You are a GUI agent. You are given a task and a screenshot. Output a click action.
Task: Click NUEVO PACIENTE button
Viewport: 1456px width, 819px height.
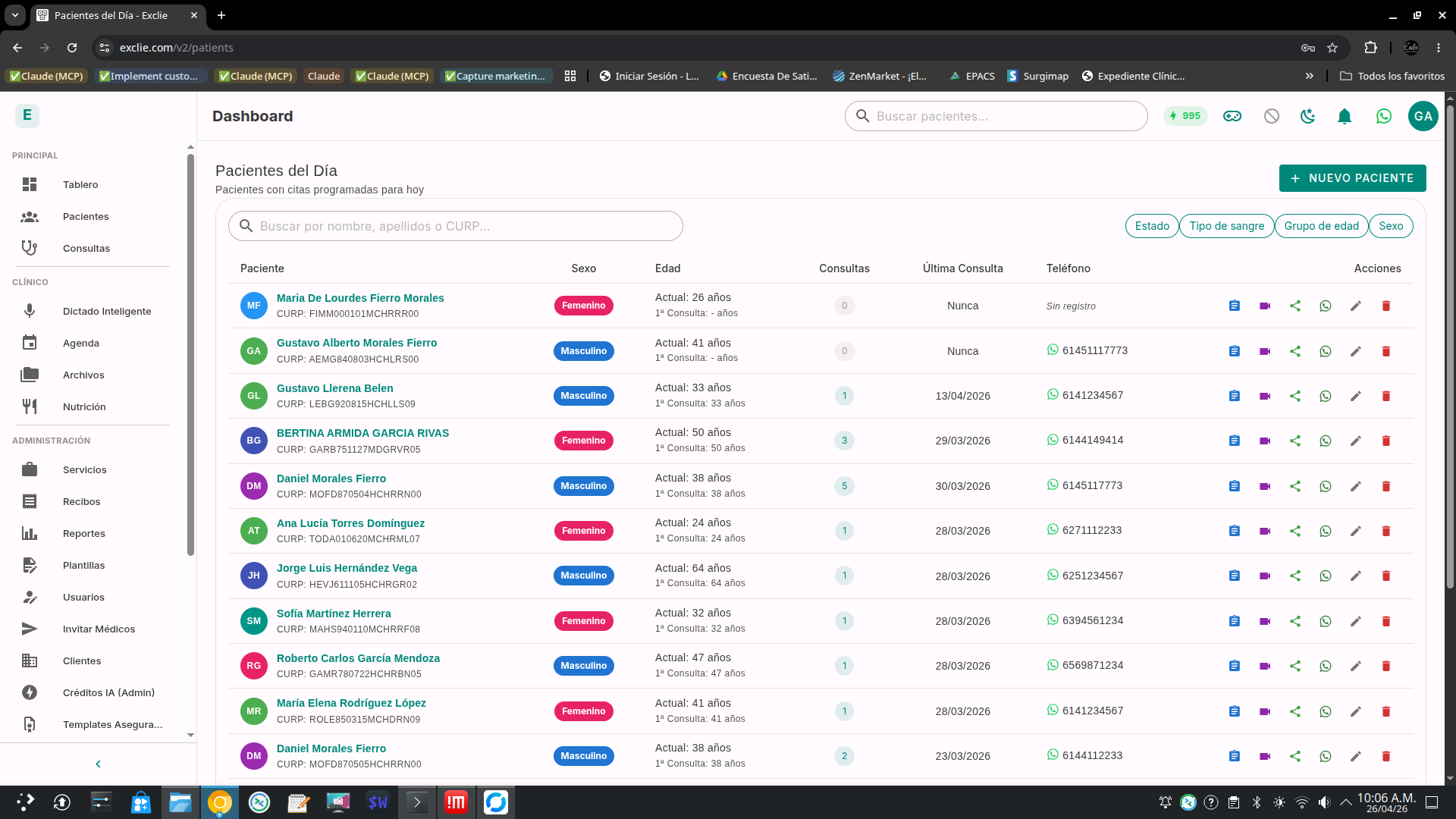[1352, 178]
